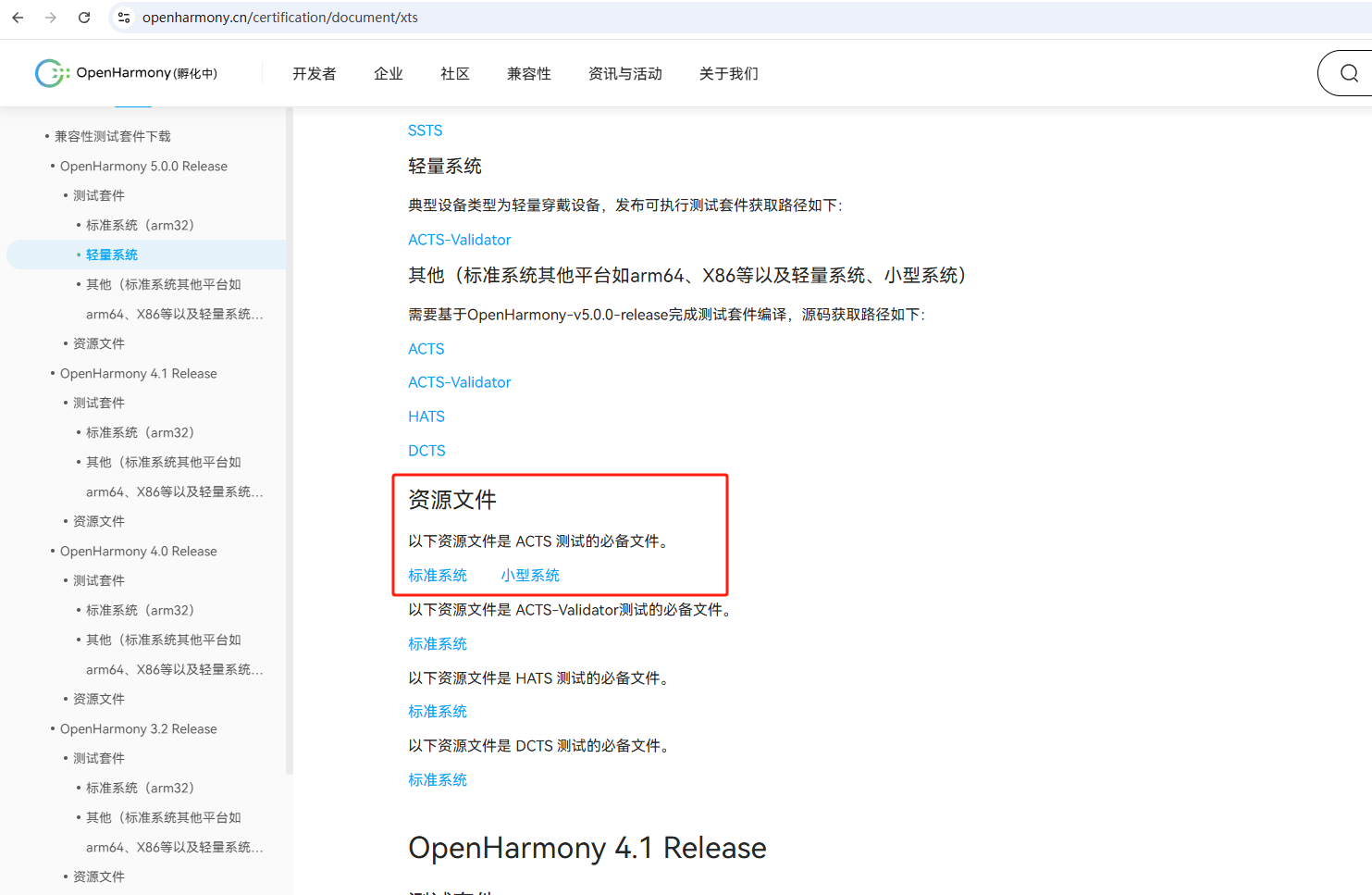This screenshot has height=895, width=1372.
Task: Open the ACTS source link
Action: tap(426, 349)
